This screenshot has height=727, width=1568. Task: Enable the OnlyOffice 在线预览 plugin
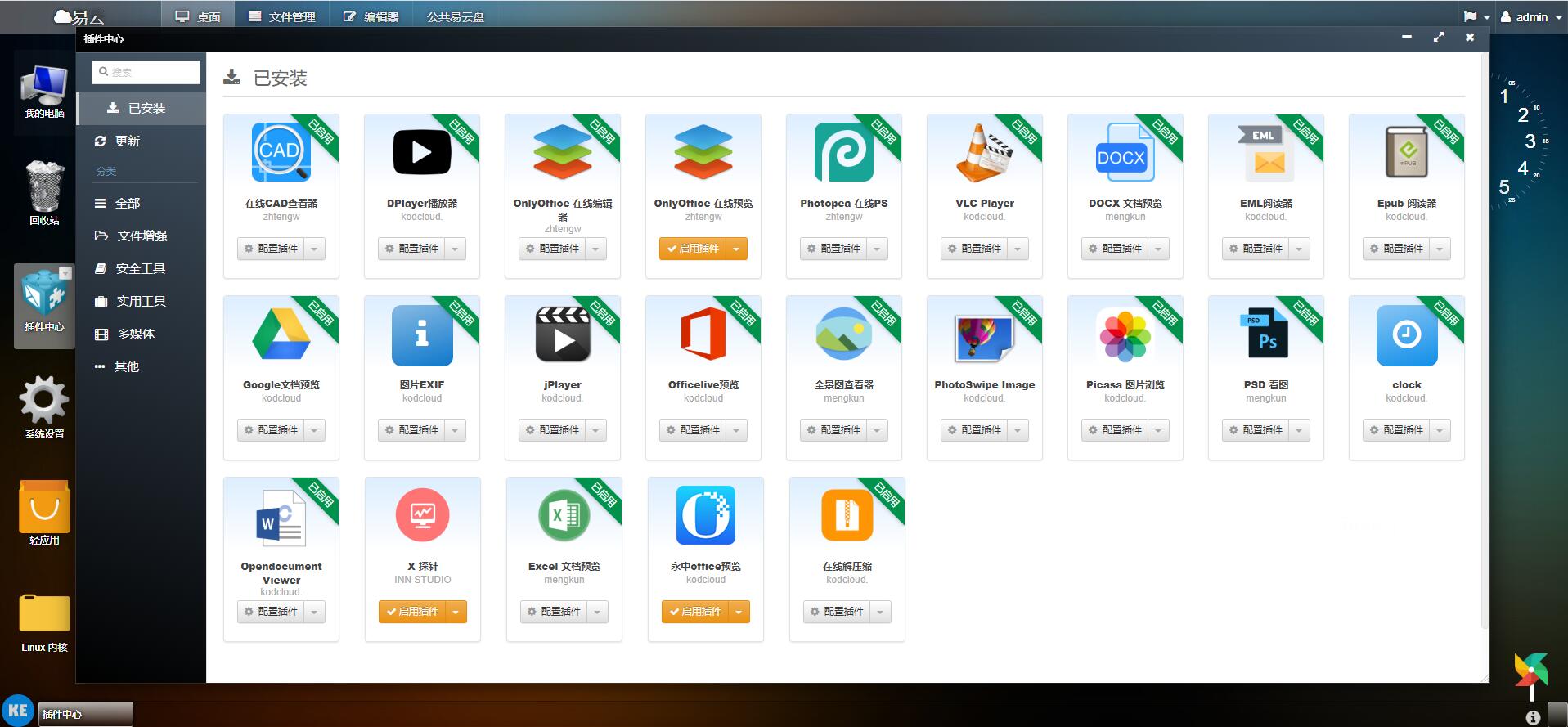693,249
